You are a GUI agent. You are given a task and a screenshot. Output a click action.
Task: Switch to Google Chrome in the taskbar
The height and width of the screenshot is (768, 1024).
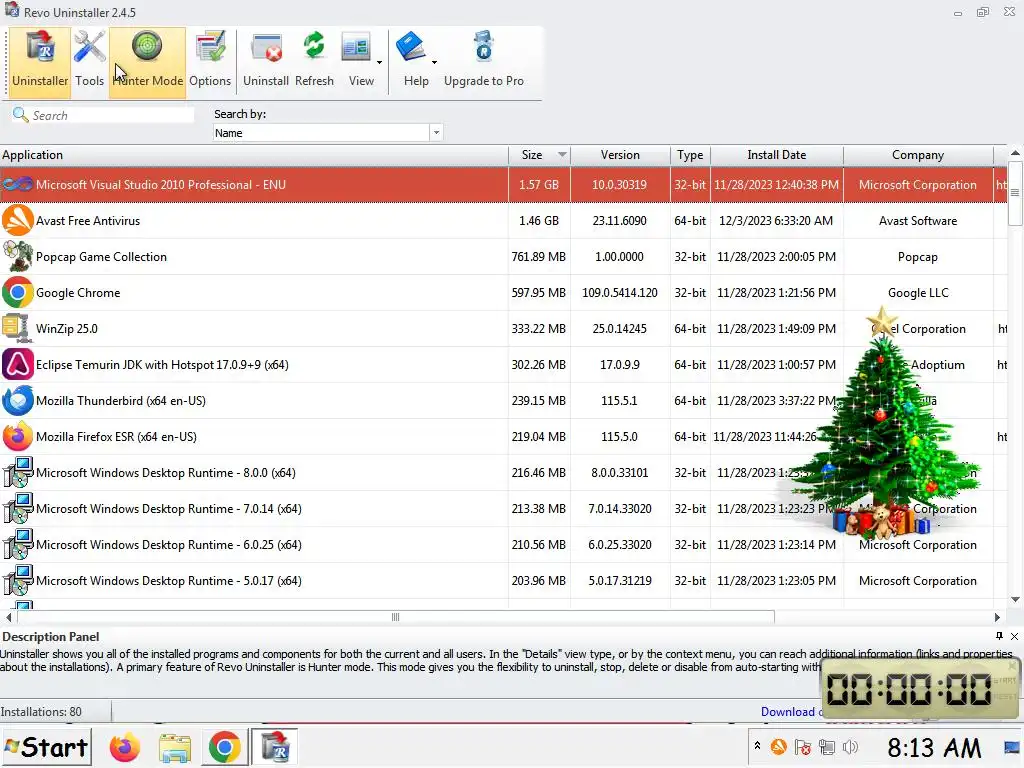[x=224, y=748]
